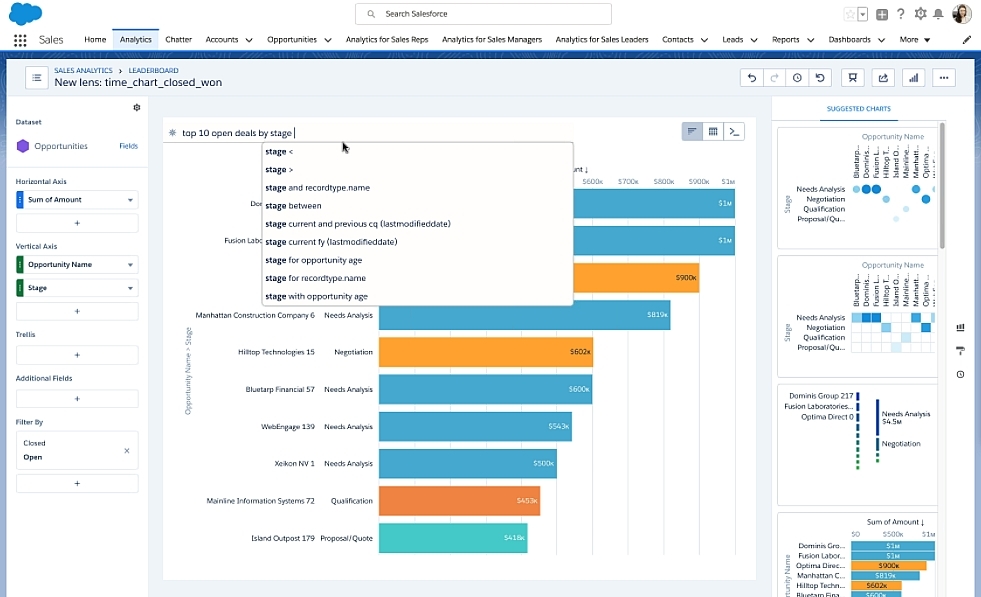Switch to SAQL query mode
981x597 pixels.
pos(734,131)
